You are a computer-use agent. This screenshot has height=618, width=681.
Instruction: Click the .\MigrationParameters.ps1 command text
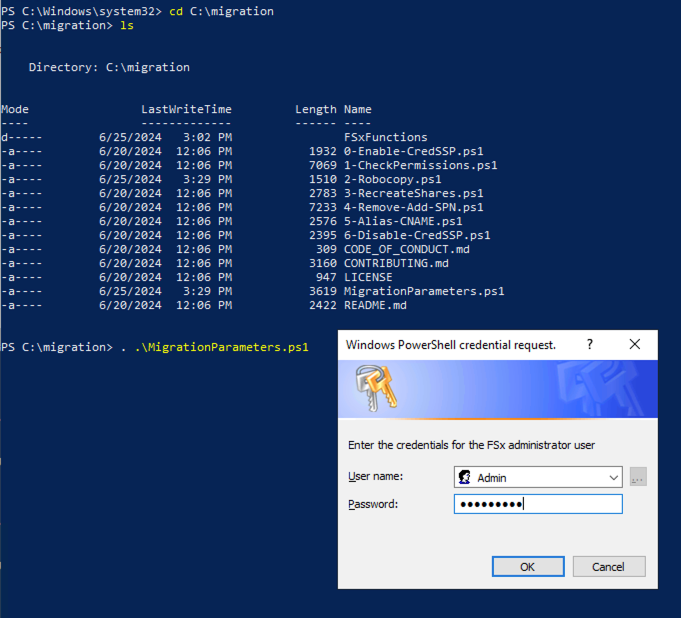(x=221, y=347)
